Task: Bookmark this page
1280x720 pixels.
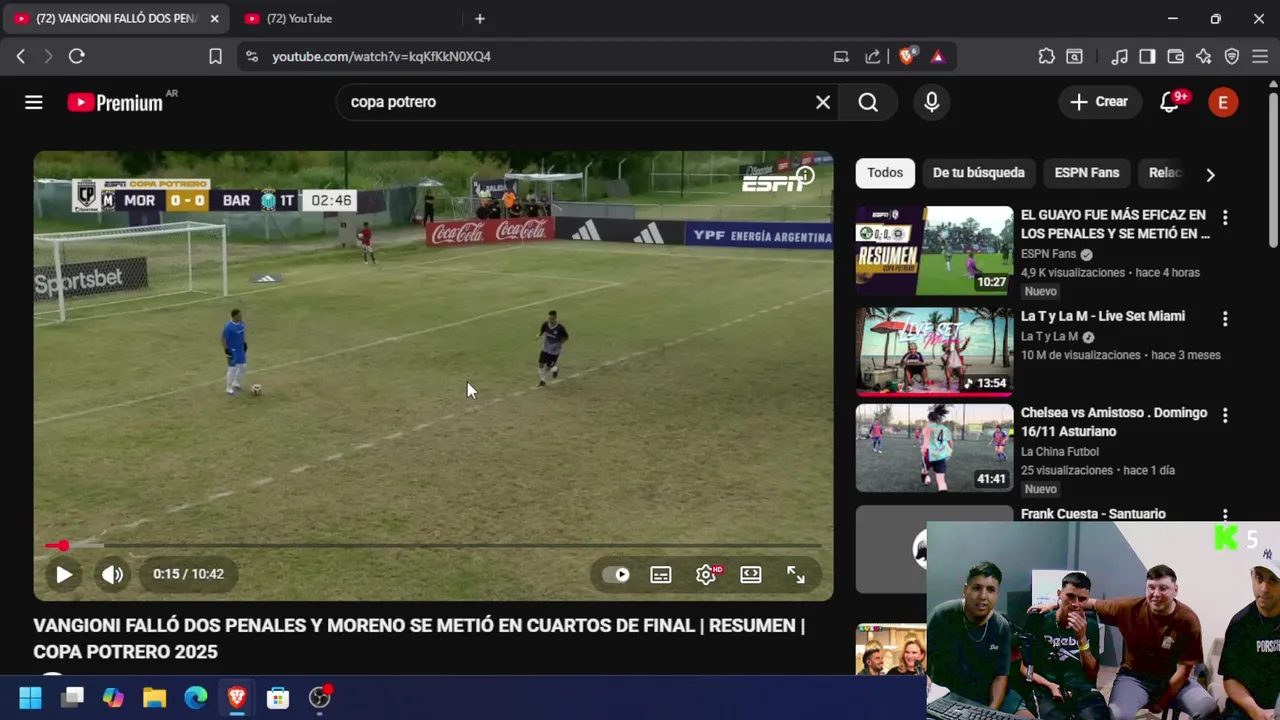Action: point(215,57)
